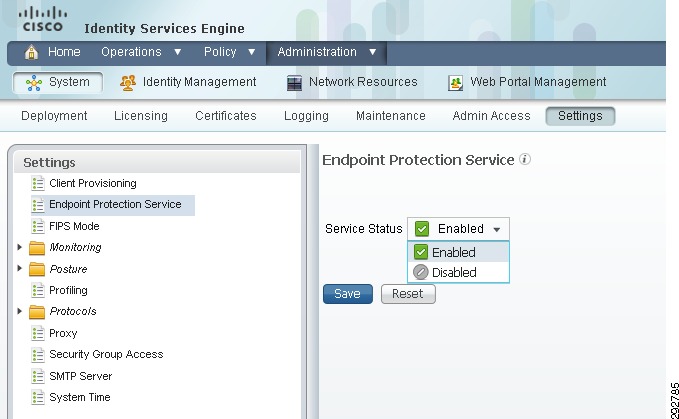The width and height of the screenshot is (679, 419).
Task: Choose Enabled in the status list
Action: point(459,252)
